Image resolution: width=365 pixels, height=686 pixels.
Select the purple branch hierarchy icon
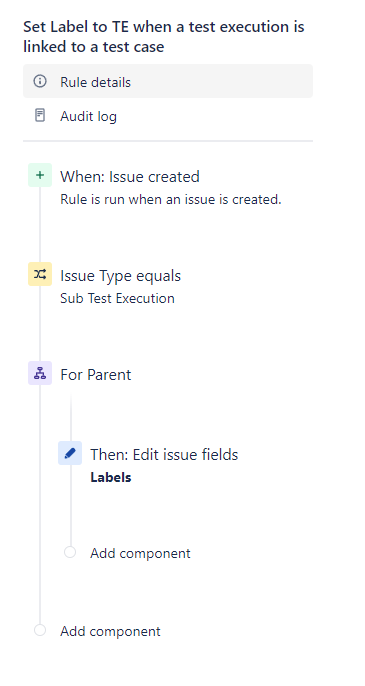(40, 373)
